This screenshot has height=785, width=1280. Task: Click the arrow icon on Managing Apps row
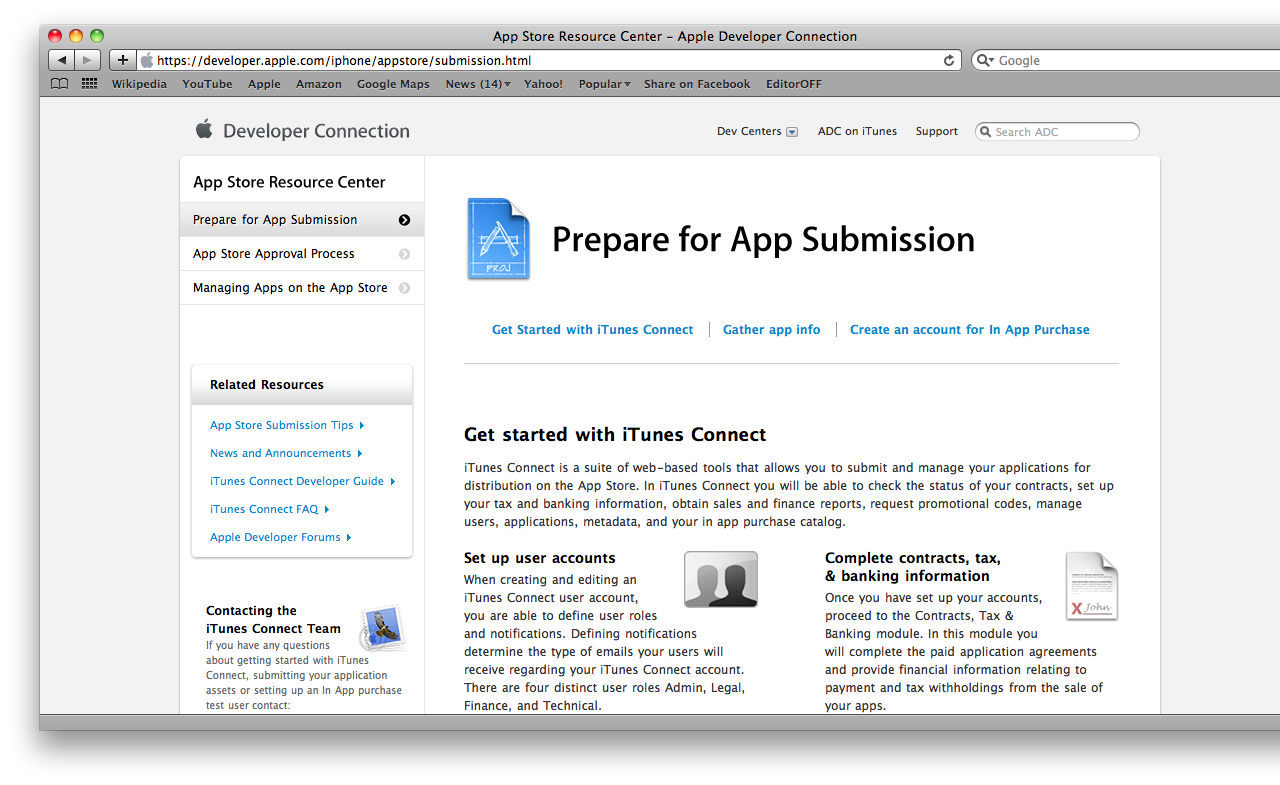404,288
